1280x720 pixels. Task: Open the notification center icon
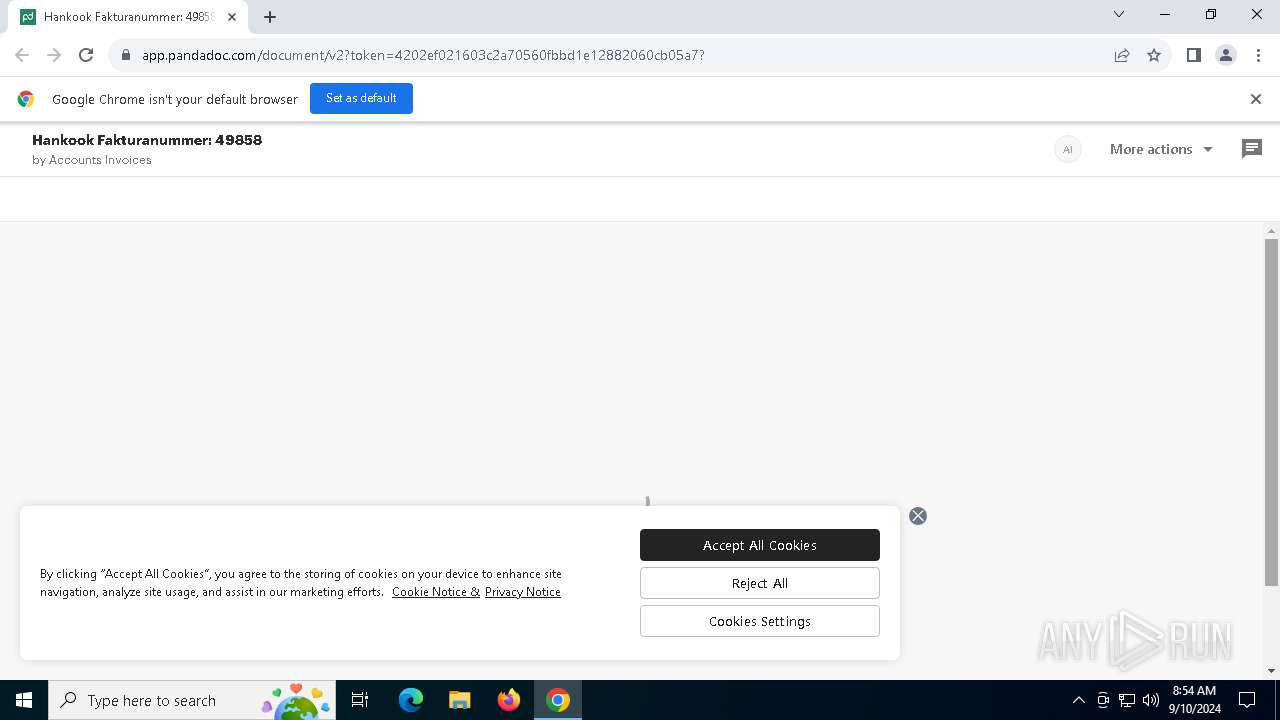[1247, 700]
